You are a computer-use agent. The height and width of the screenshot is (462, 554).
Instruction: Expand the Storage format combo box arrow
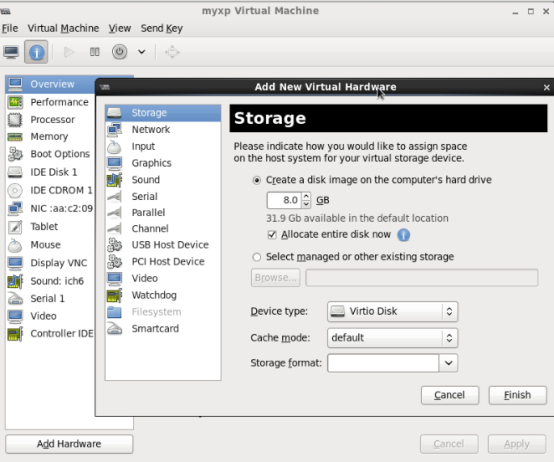point(448,363)
